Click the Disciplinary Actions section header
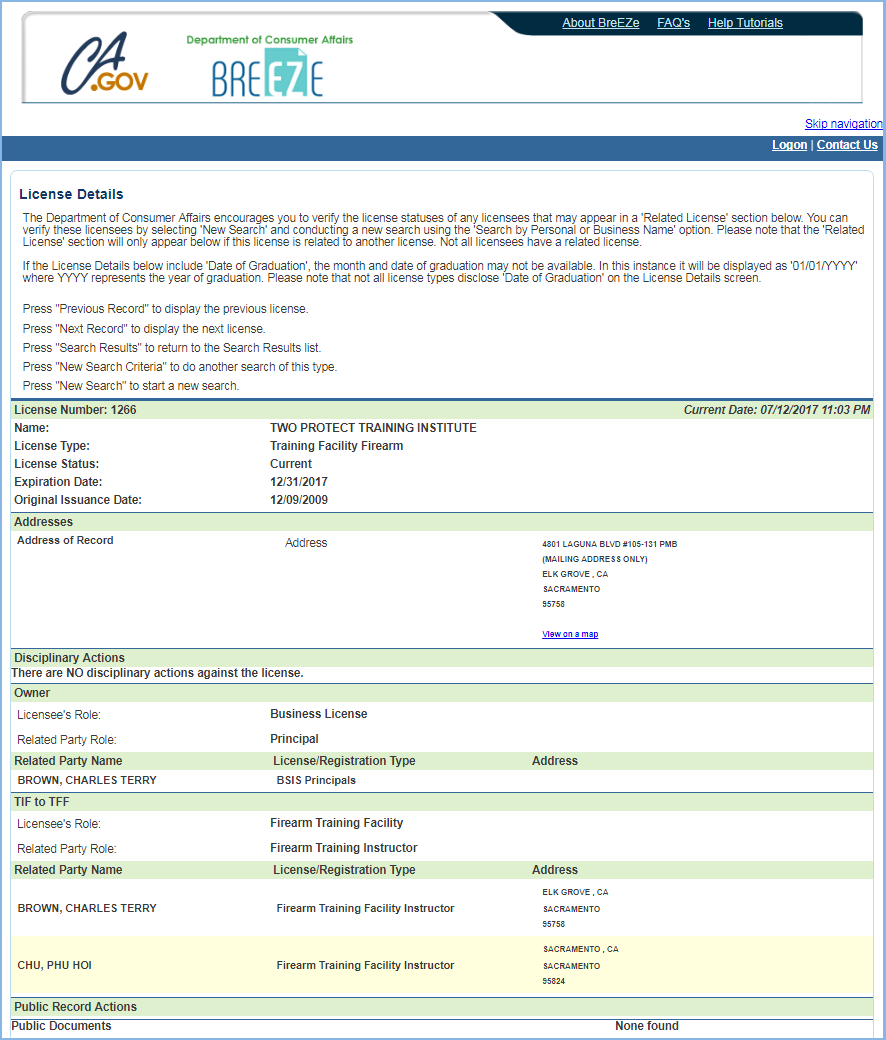 (69, 658)
